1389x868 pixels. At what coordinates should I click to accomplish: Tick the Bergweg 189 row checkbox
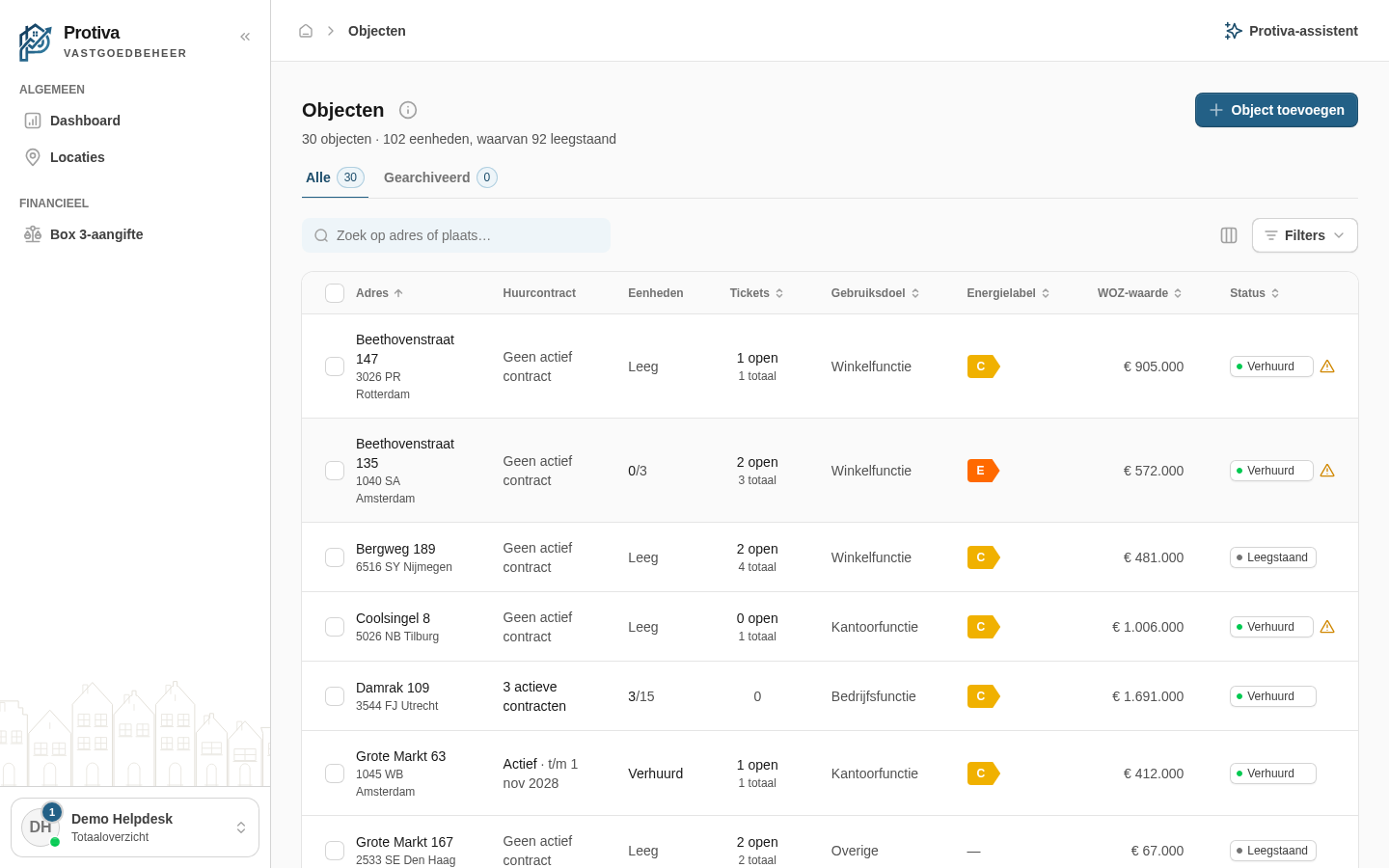(x=335, y=557)
